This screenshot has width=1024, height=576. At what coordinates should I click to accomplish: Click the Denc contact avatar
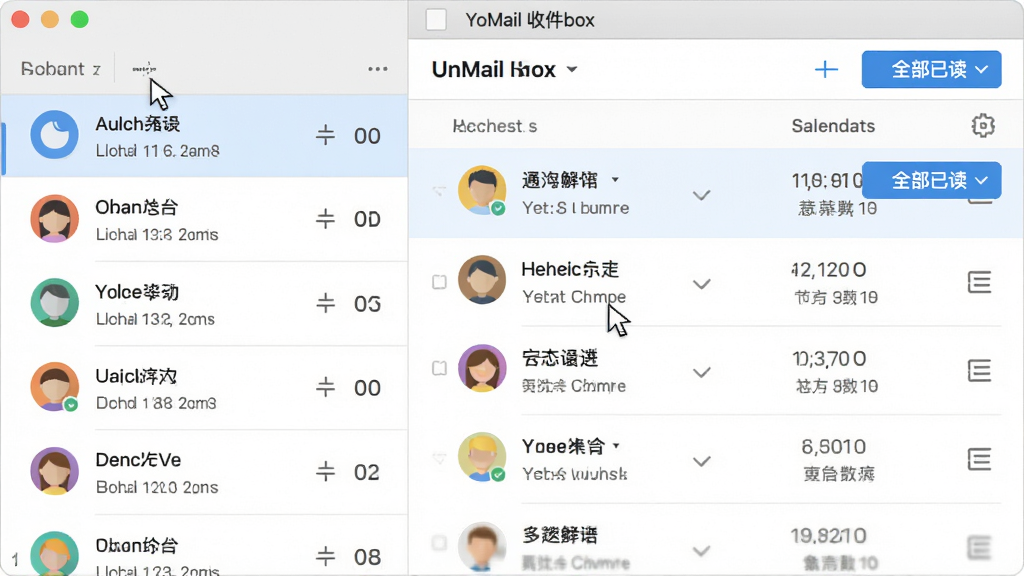[x=54, y=471]
